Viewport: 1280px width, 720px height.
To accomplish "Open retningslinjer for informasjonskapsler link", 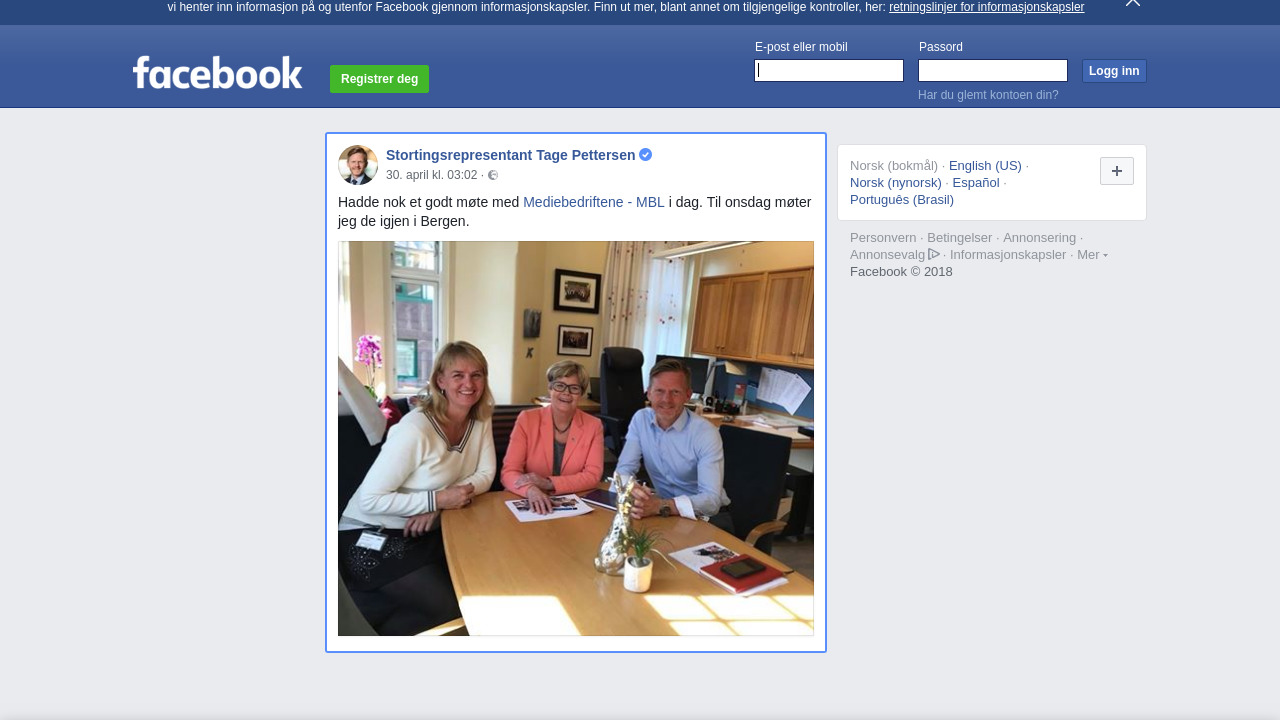I will [986, 7].
